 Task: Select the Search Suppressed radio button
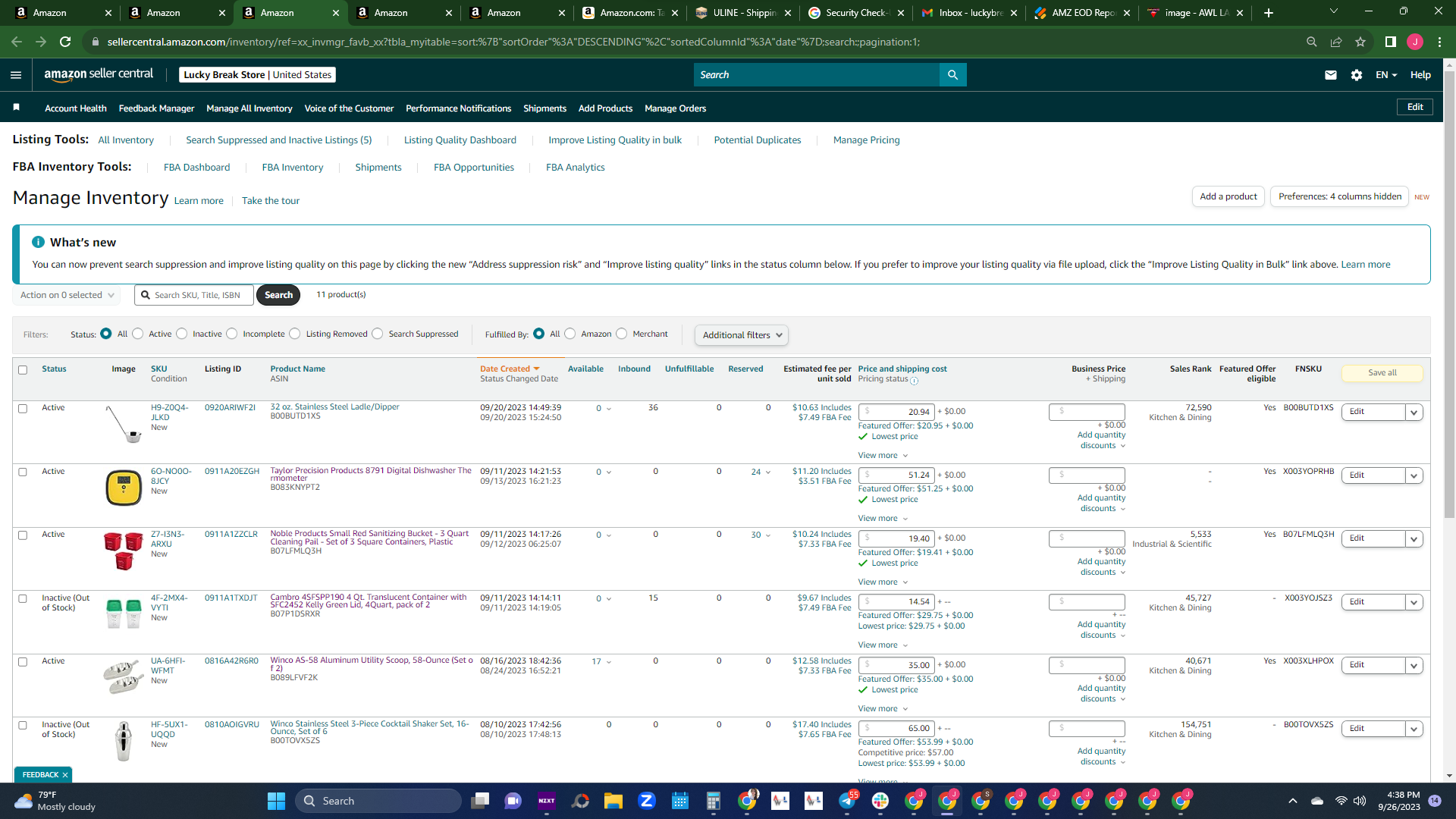coord(378,334)
